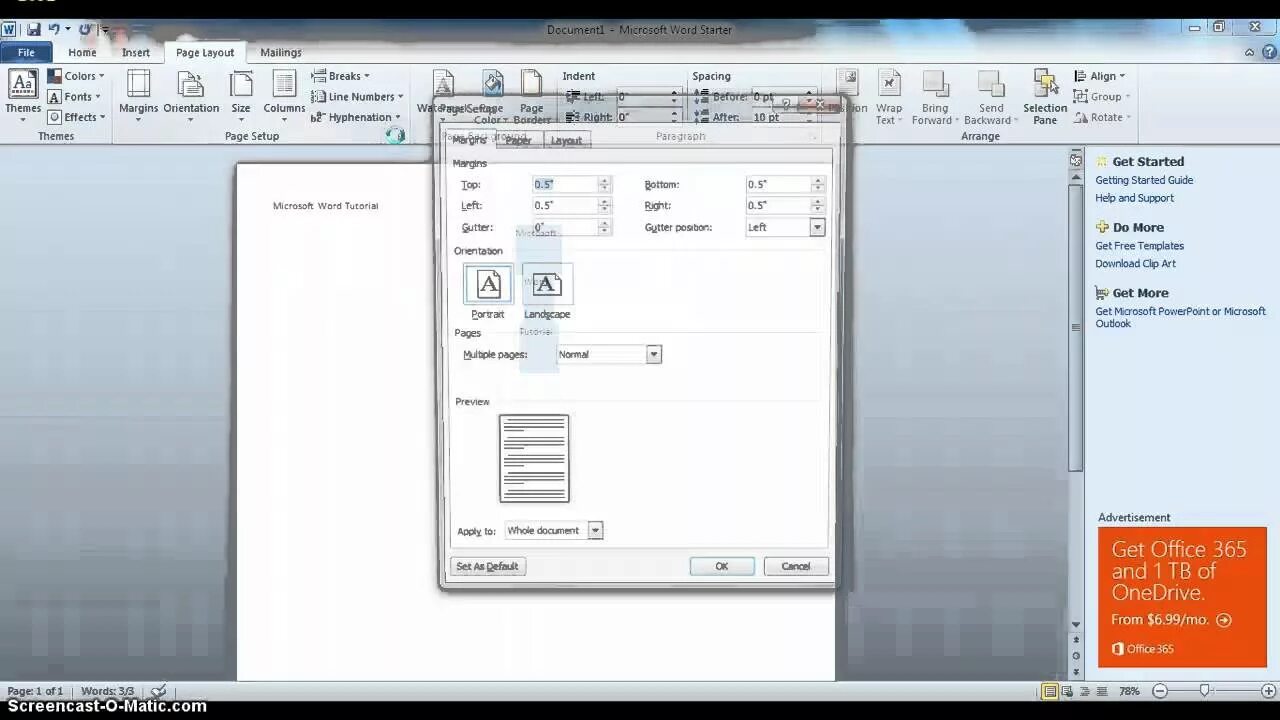Expand the Hyphenation dropdown
The height and width of the screenshot is (720, 1280).
pyautogui.click(x=355, y=117)
